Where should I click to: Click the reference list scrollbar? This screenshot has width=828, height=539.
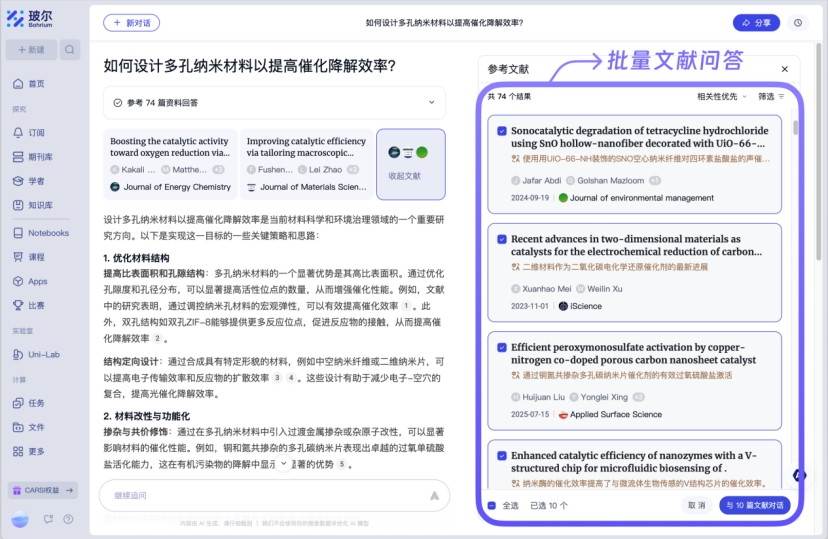795,130
